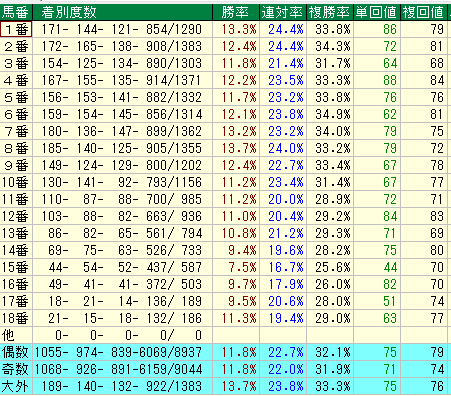Select the 偶数 summary row label
This screenshot has height=396, width=451.
pyautogui.click(x=16, y=352)
